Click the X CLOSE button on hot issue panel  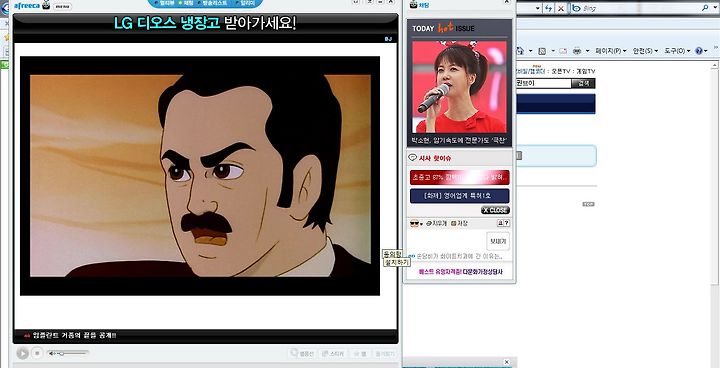point(495,210)
